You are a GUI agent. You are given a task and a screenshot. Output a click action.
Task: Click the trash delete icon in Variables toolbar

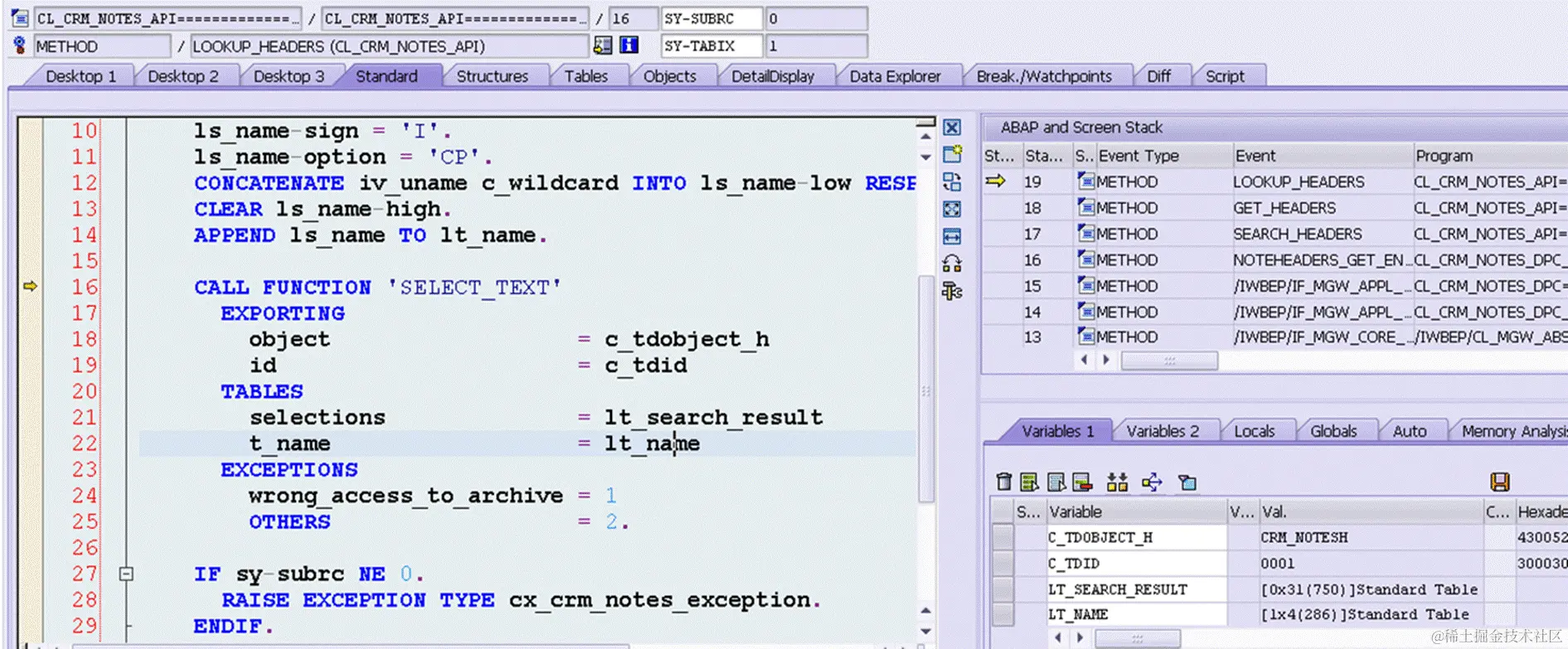click(1003, 482)
